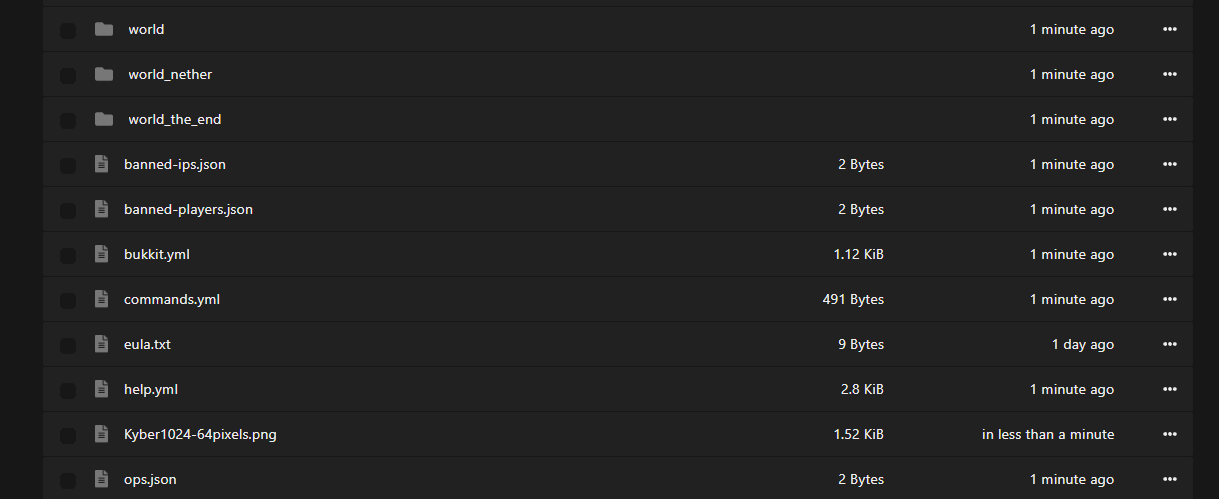Click file icon beside eula.txt
This screenshot has height=499, width=1219.
(101, 344)
